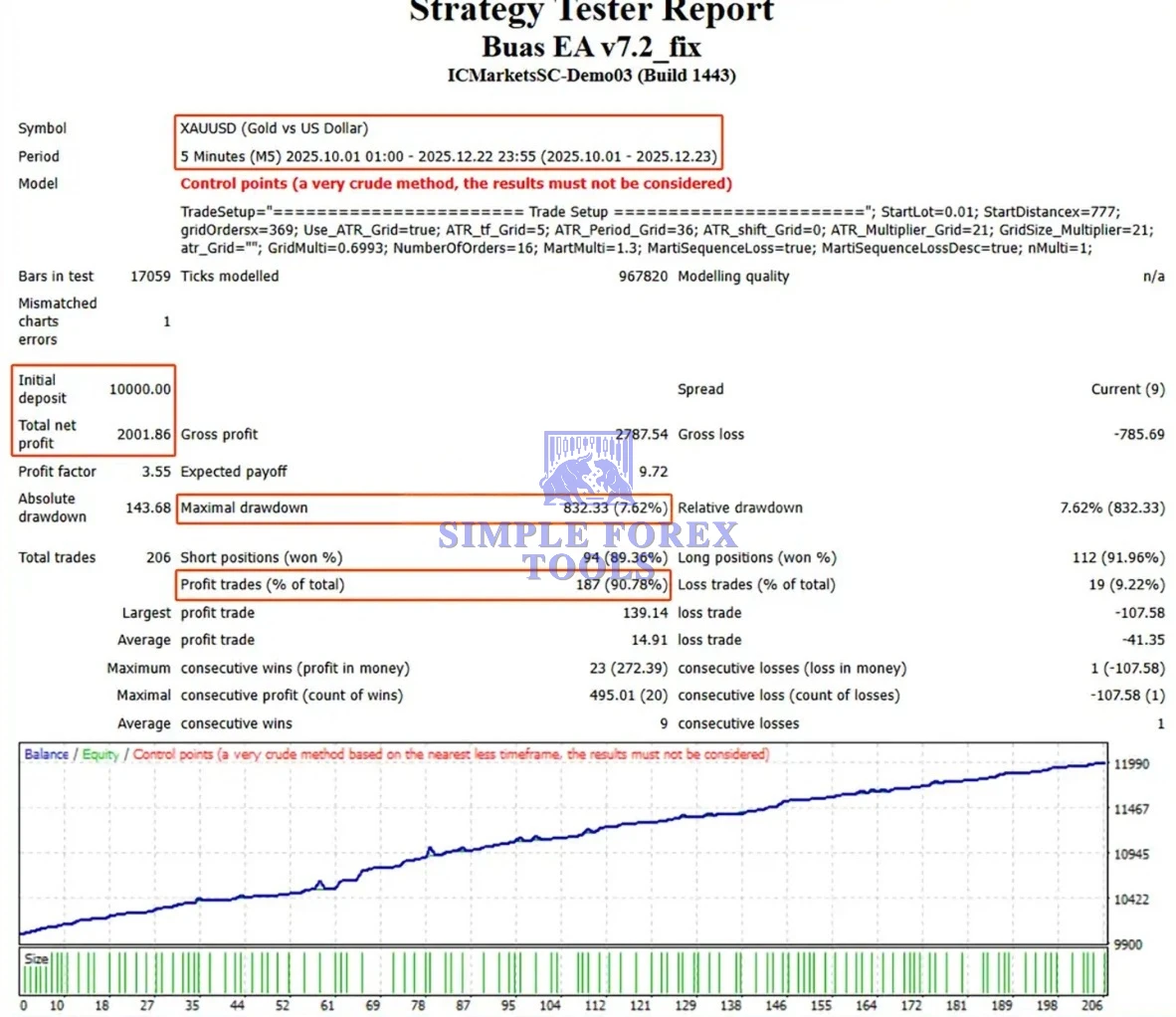Click the Buas EA v7.2_fix report title
The height and width of the screenshot is (1017, 1176).
click(x=591, y=47)
